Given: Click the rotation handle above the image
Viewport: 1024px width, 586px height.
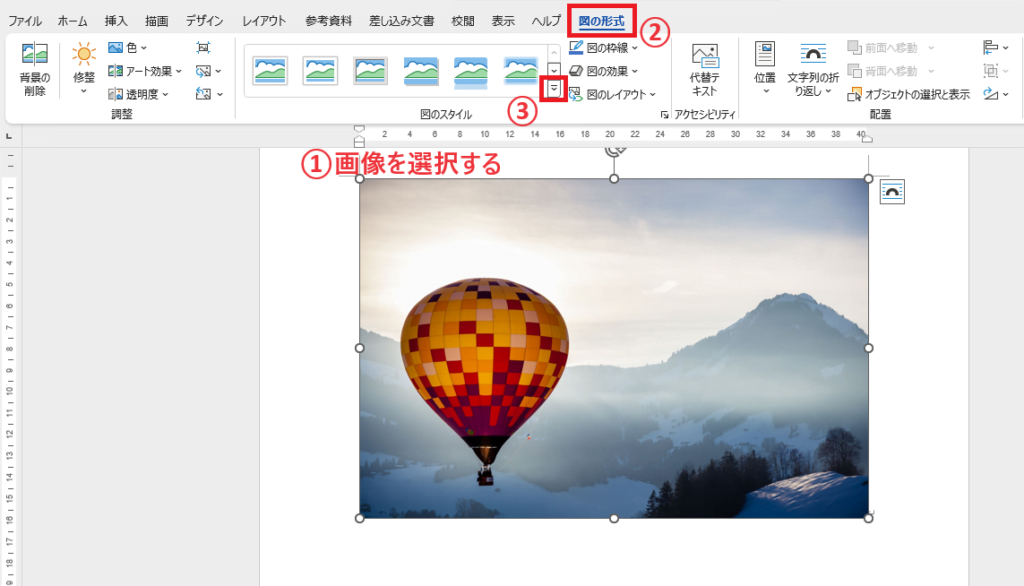Looking at the screenshot, I should 614,151.
